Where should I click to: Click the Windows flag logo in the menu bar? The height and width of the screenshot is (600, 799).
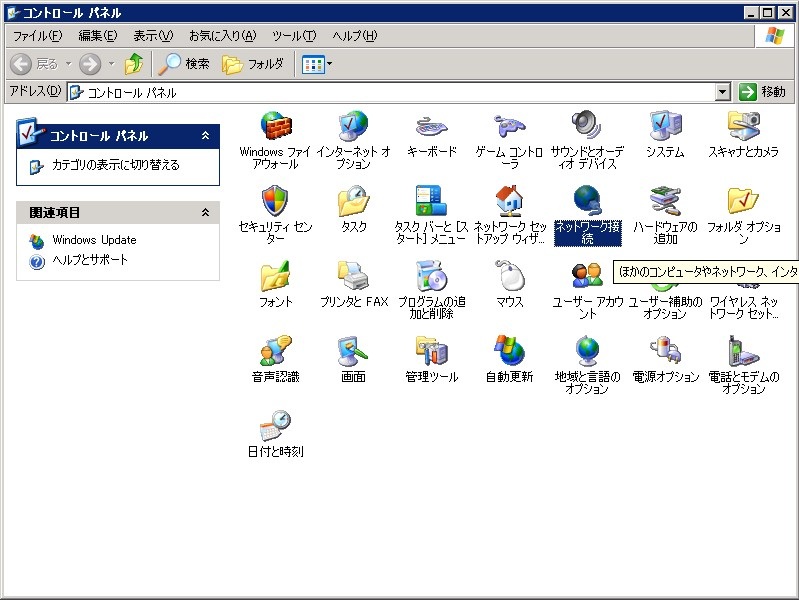click(x=775, y=36)
